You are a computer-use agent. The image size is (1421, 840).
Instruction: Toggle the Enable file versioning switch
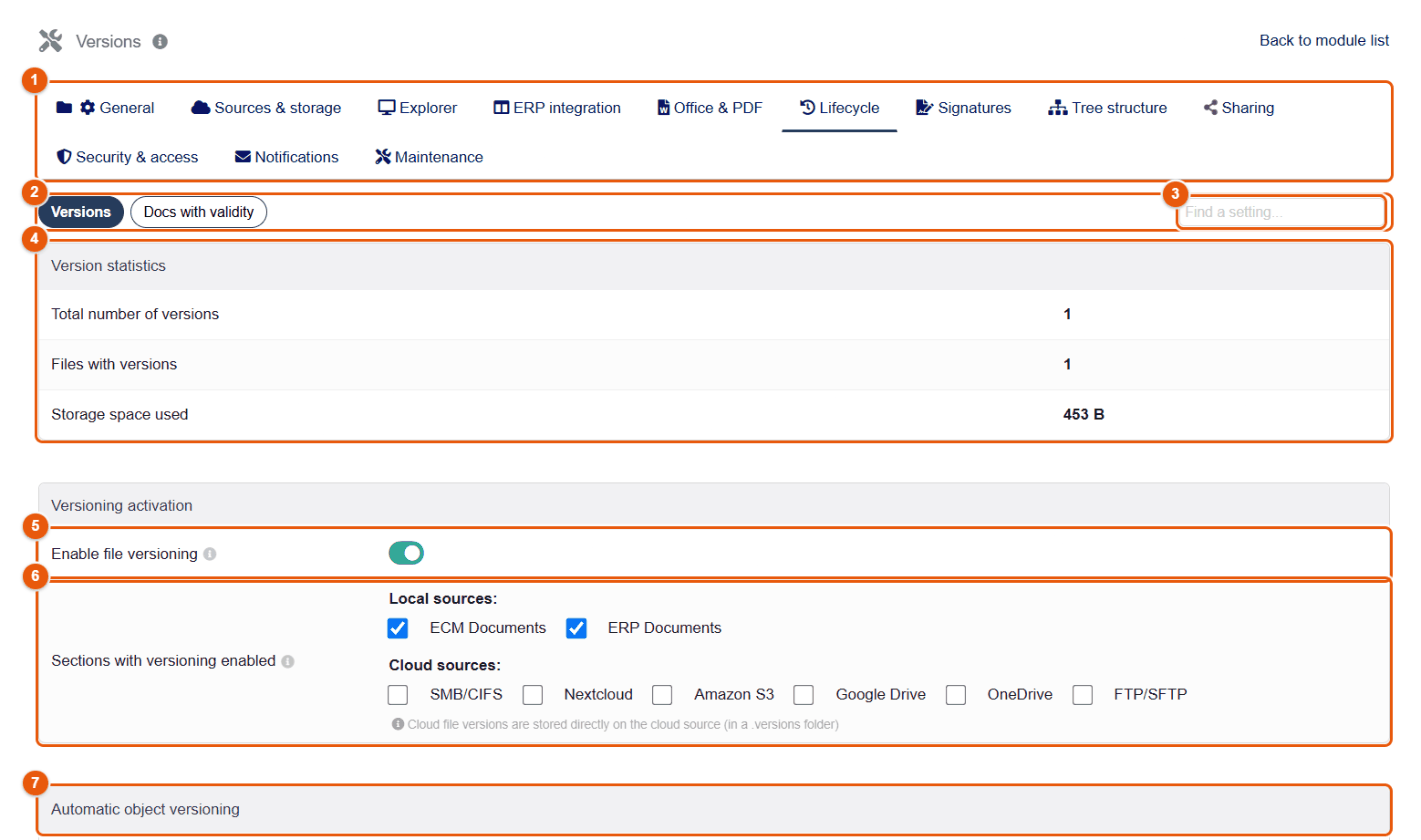tap(406, 553)
